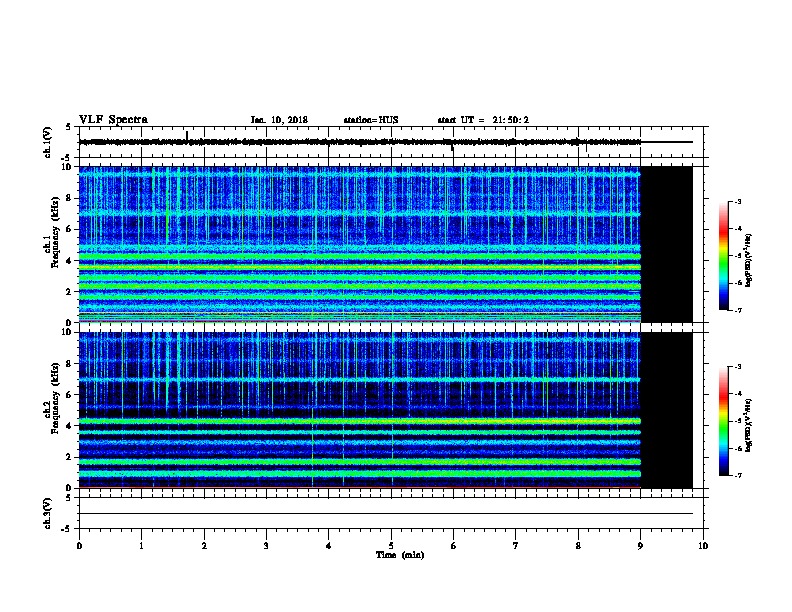Click the ch.1 spectrogram black no-data region
792x612 pixels.
click(667, 244)
